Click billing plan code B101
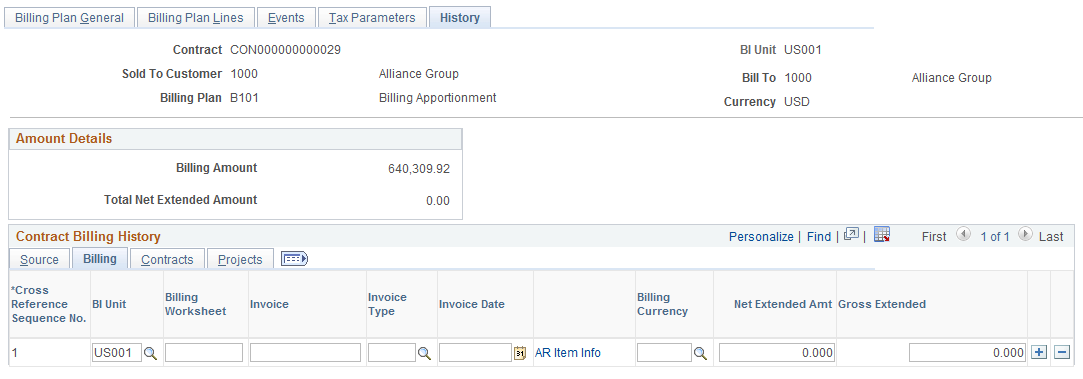The image size is (1083, 379). 245,97
